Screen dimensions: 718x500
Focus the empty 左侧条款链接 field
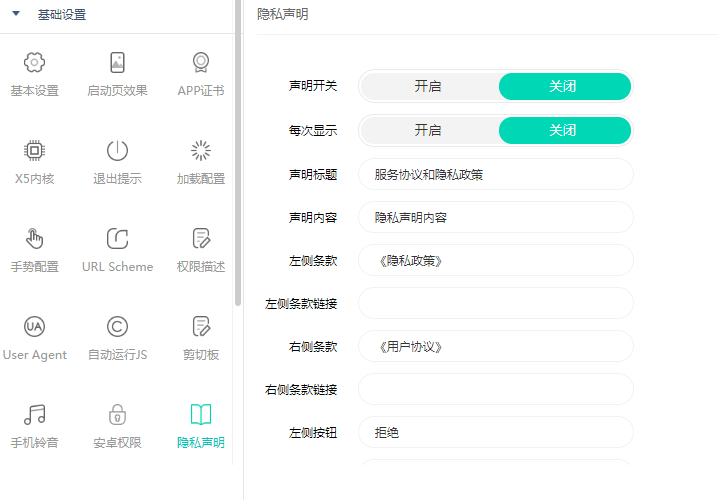(x=495, y=303)
